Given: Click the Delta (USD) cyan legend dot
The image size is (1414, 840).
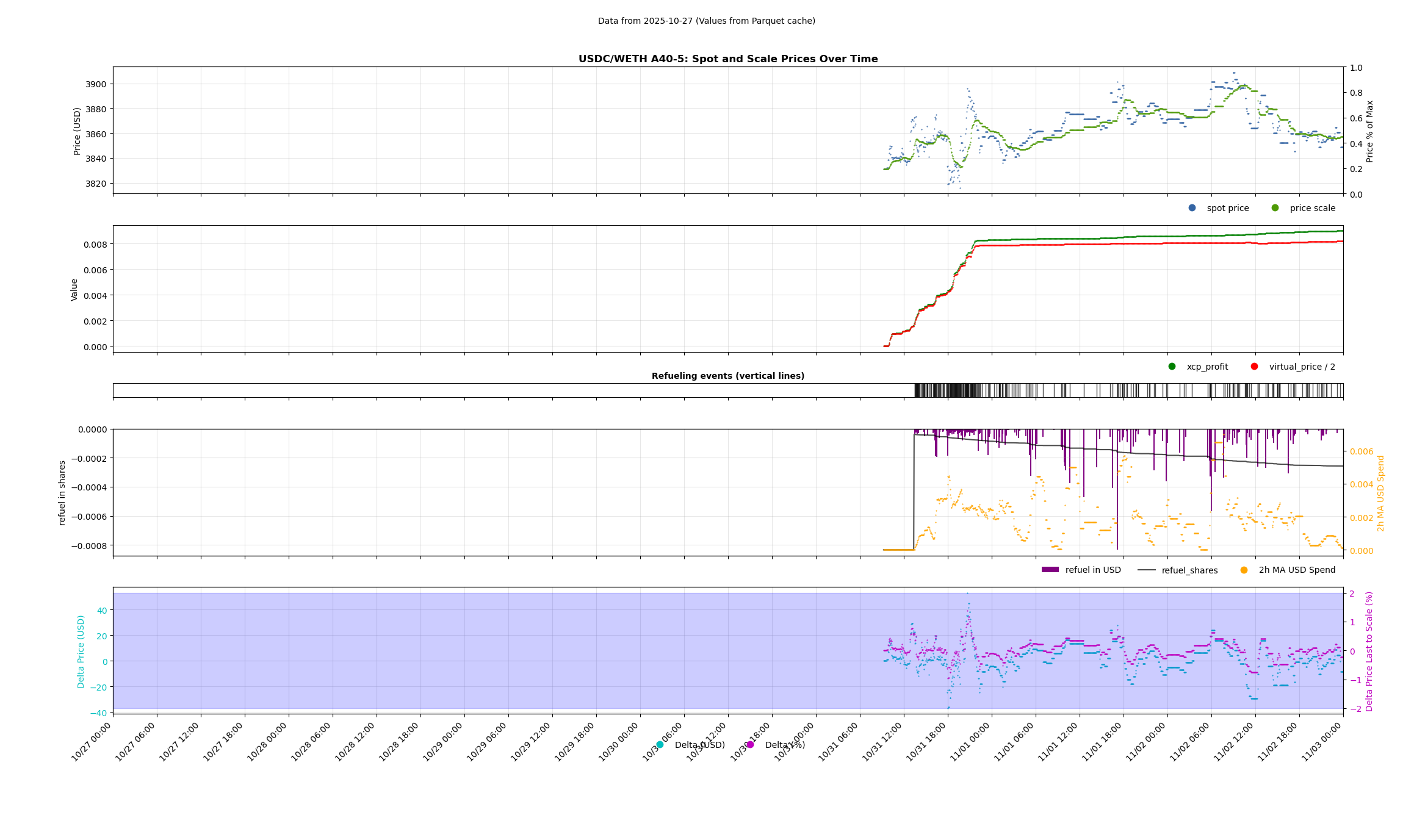Looking at the screenshot, I should [660, 745].
